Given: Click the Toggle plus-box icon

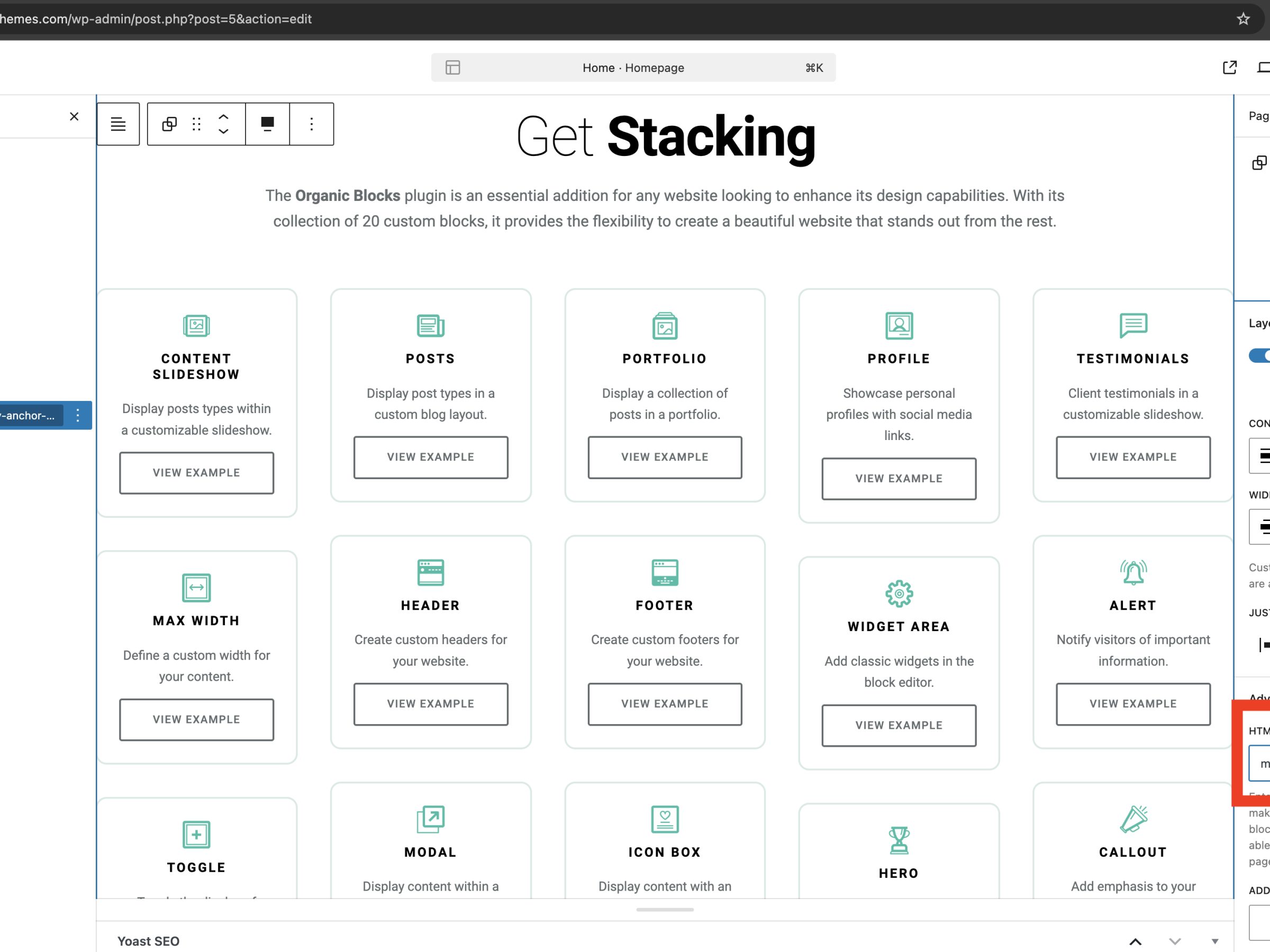Looking at the screenshot, I should pos(196,835).
